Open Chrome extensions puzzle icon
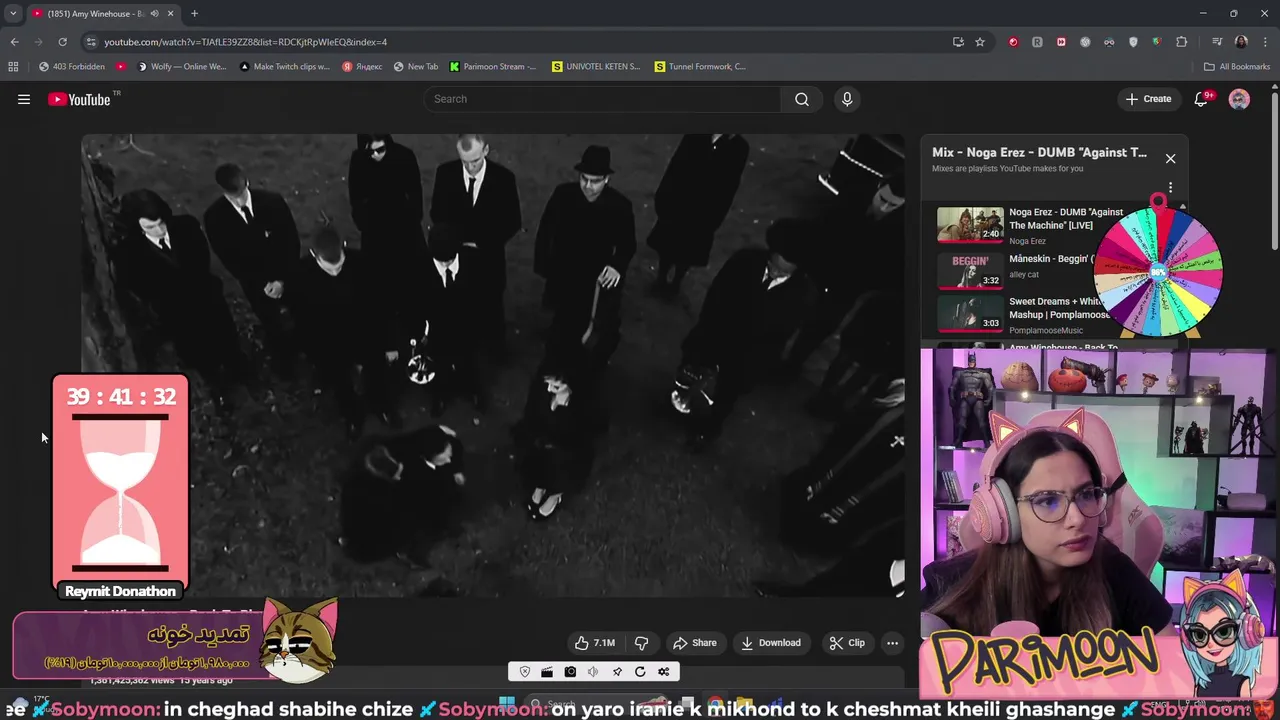Image resolution: width=1280 pixels, height=720 pixels. pos(1181,42)
